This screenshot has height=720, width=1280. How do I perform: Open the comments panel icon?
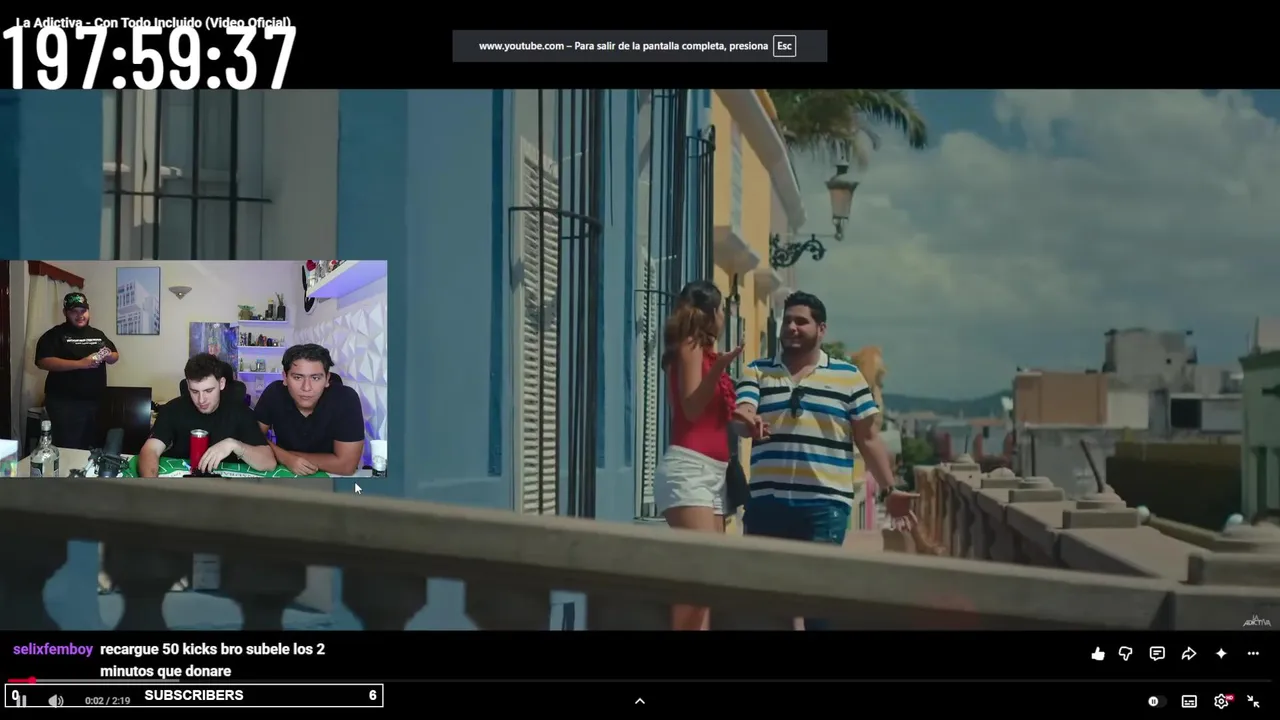pyautogui.click(x=1157, y=654)
